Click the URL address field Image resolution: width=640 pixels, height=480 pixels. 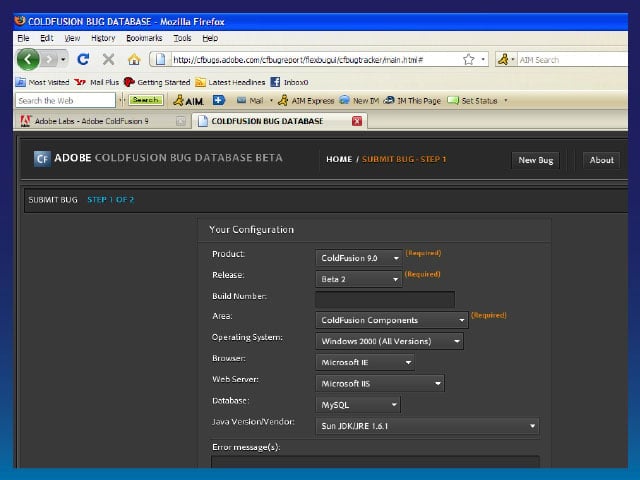pos(315,60)
